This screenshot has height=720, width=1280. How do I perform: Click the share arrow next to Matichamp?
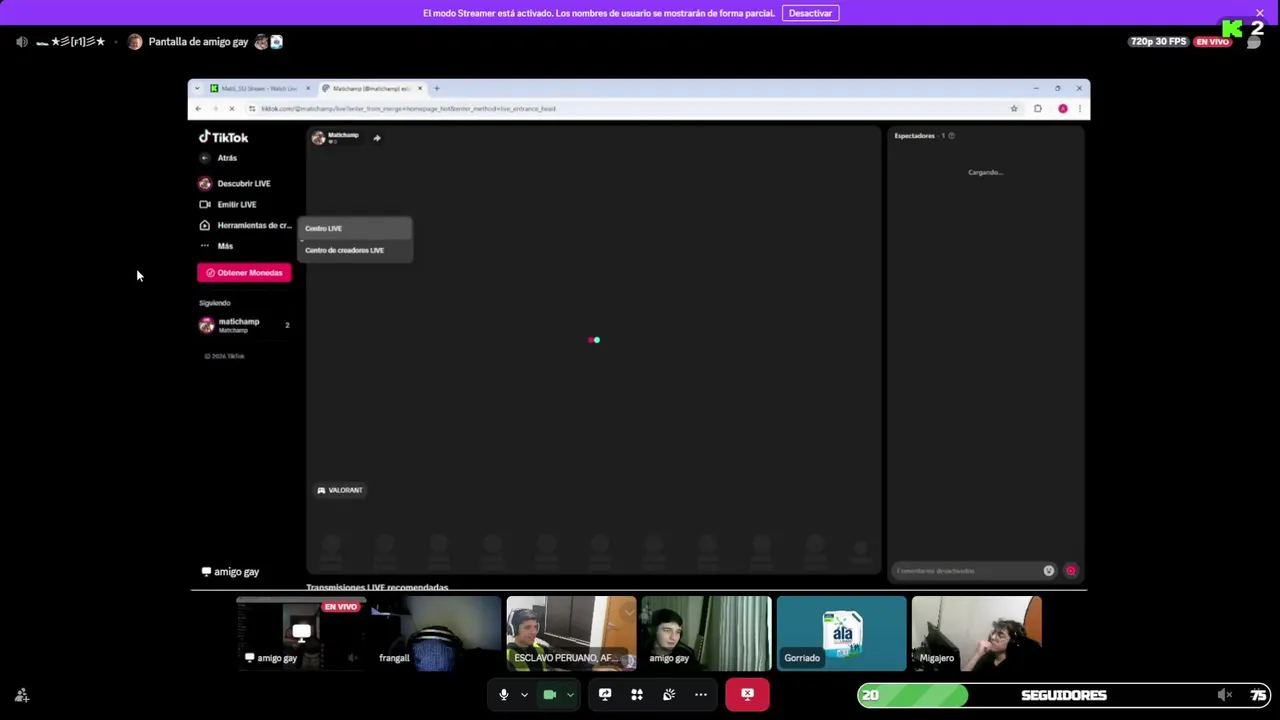(377, 138)
